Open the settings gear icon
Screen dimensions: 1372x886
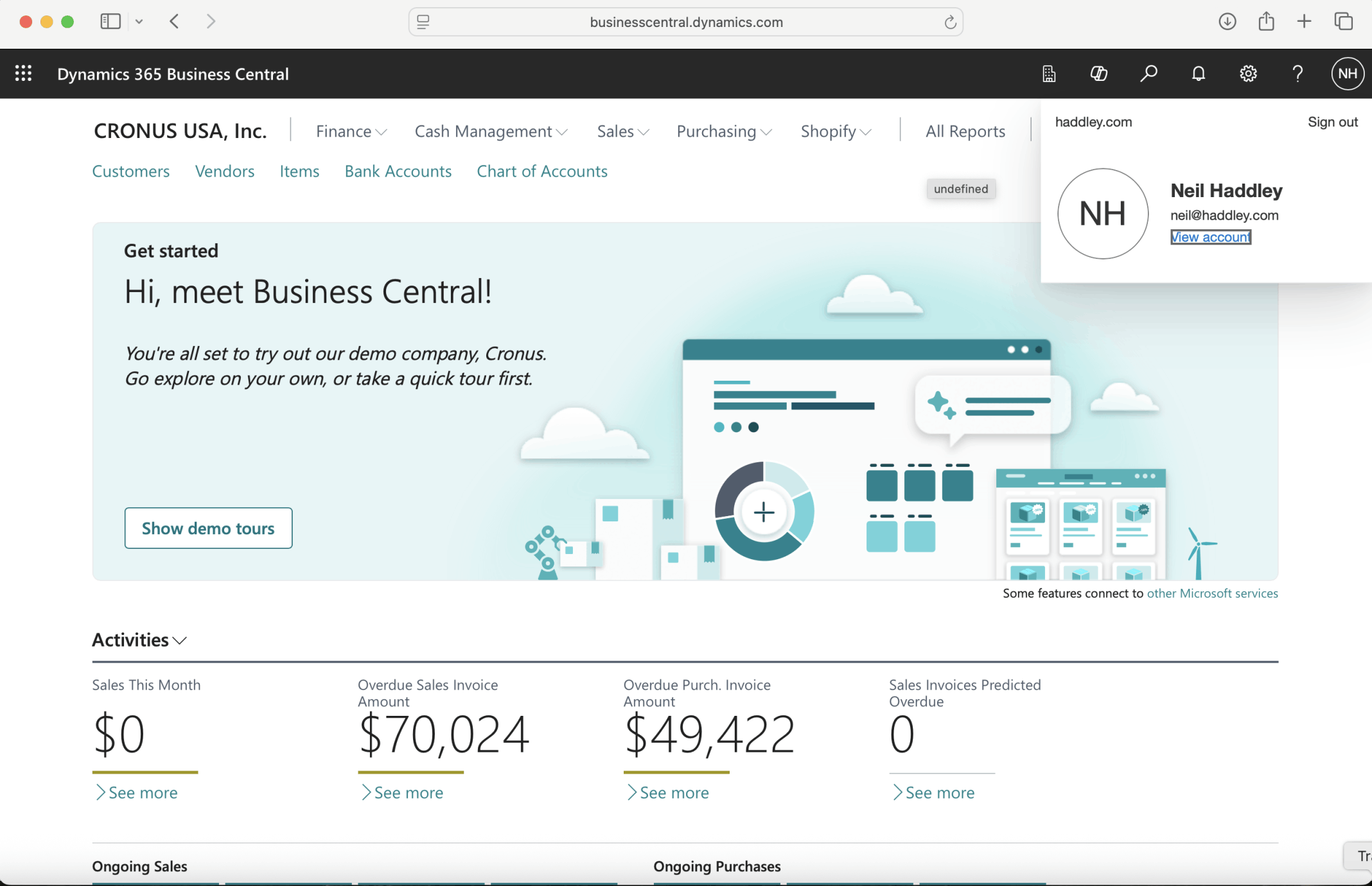click(x=1248, y=74)
